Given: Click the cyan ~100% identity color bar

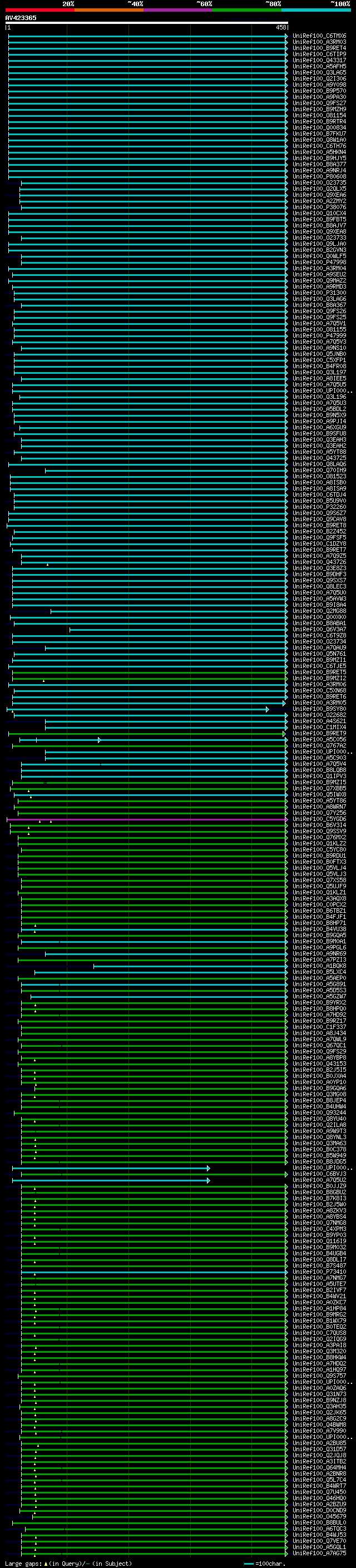Looking at the screenshot, I should click(316, 10).
